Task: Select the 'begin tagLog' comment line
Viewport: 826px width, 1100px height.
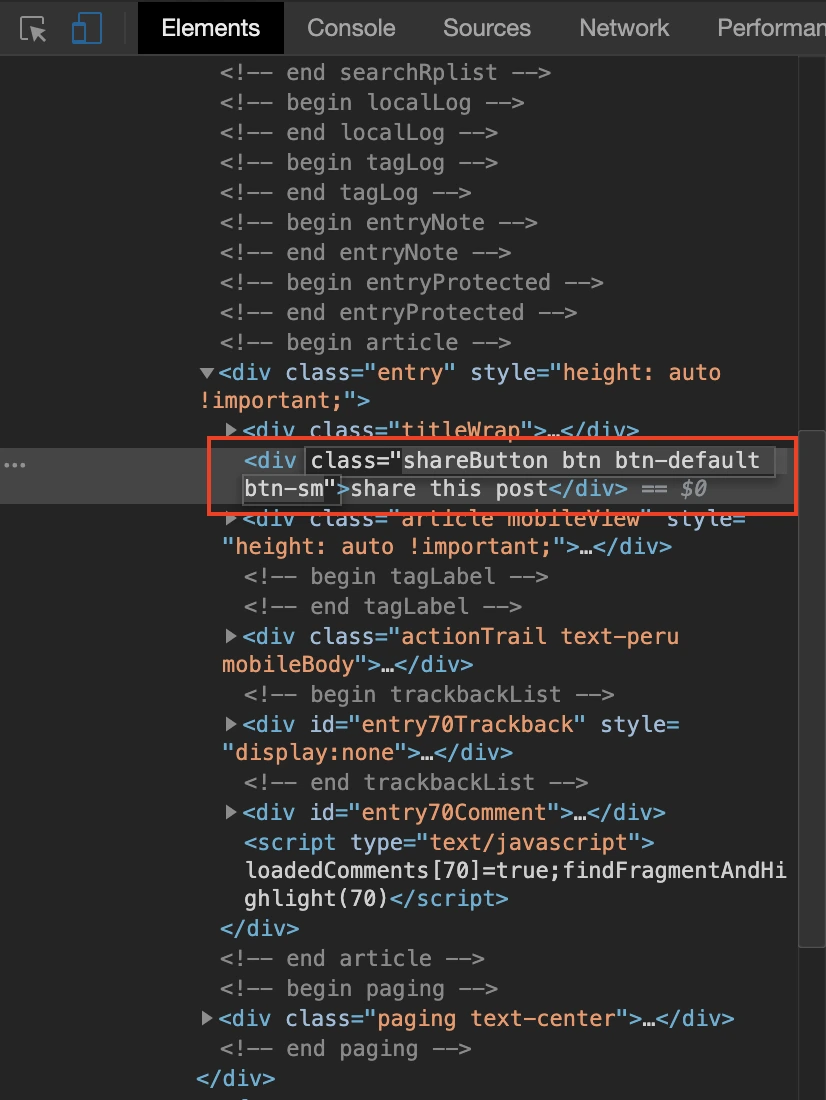Action: coord(359,163)
